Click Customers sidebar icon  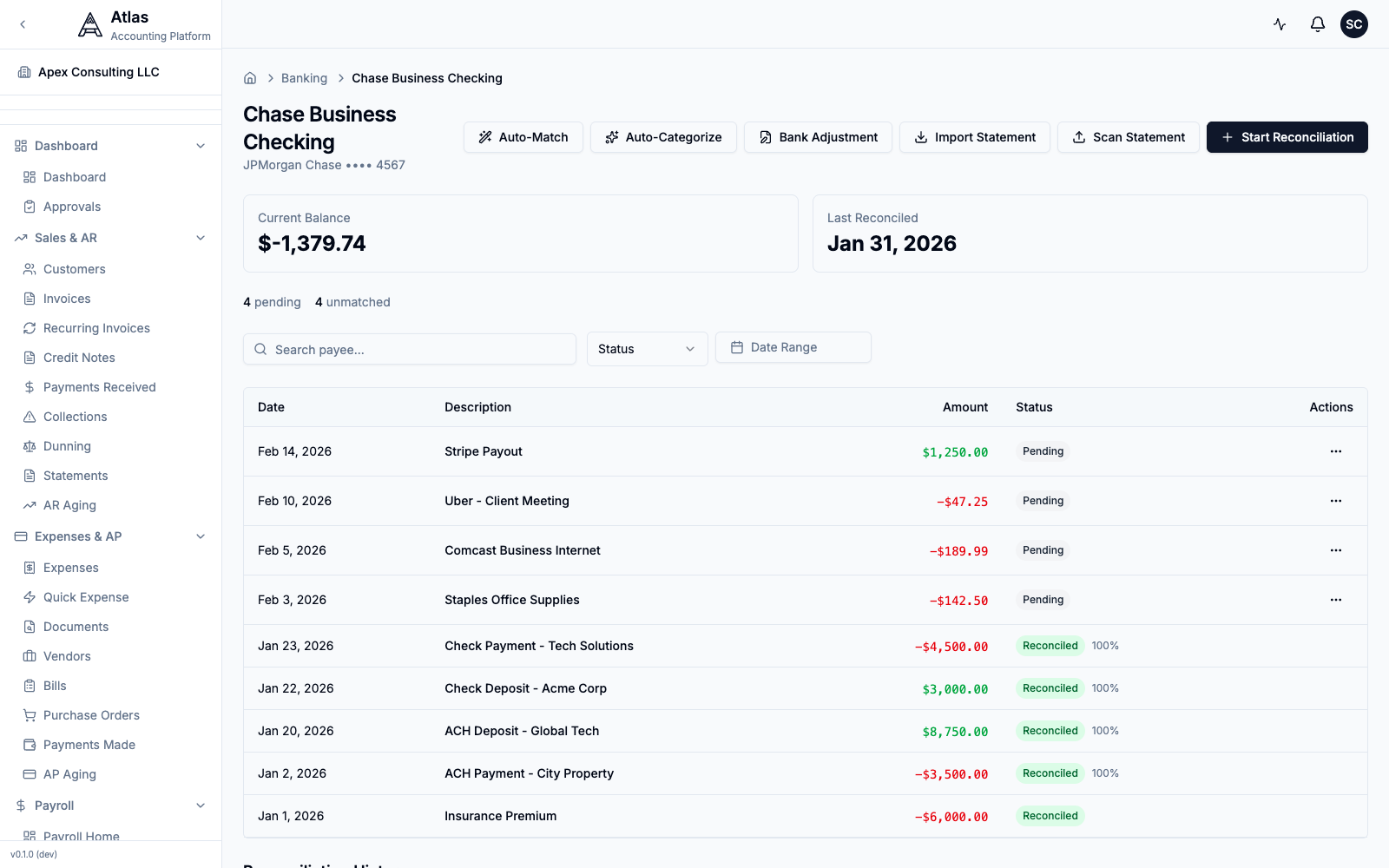pos(30,269)
